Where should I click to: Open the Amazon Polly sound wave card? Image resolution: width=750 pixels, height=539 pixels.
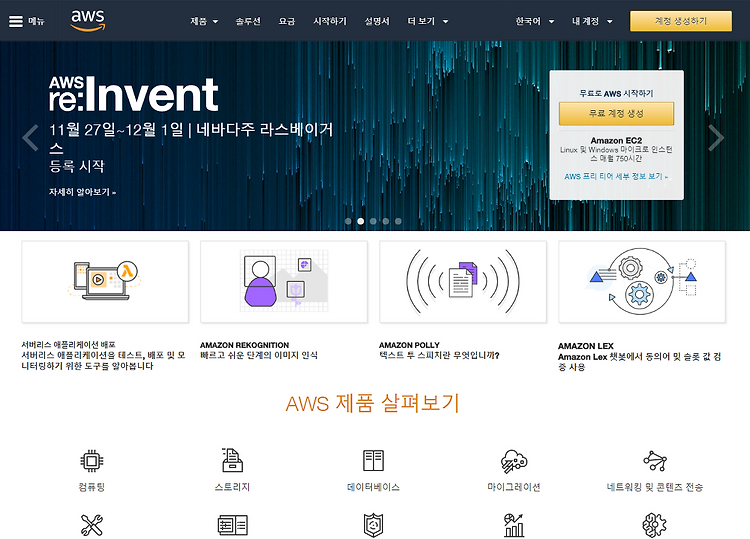pos(463,282)
